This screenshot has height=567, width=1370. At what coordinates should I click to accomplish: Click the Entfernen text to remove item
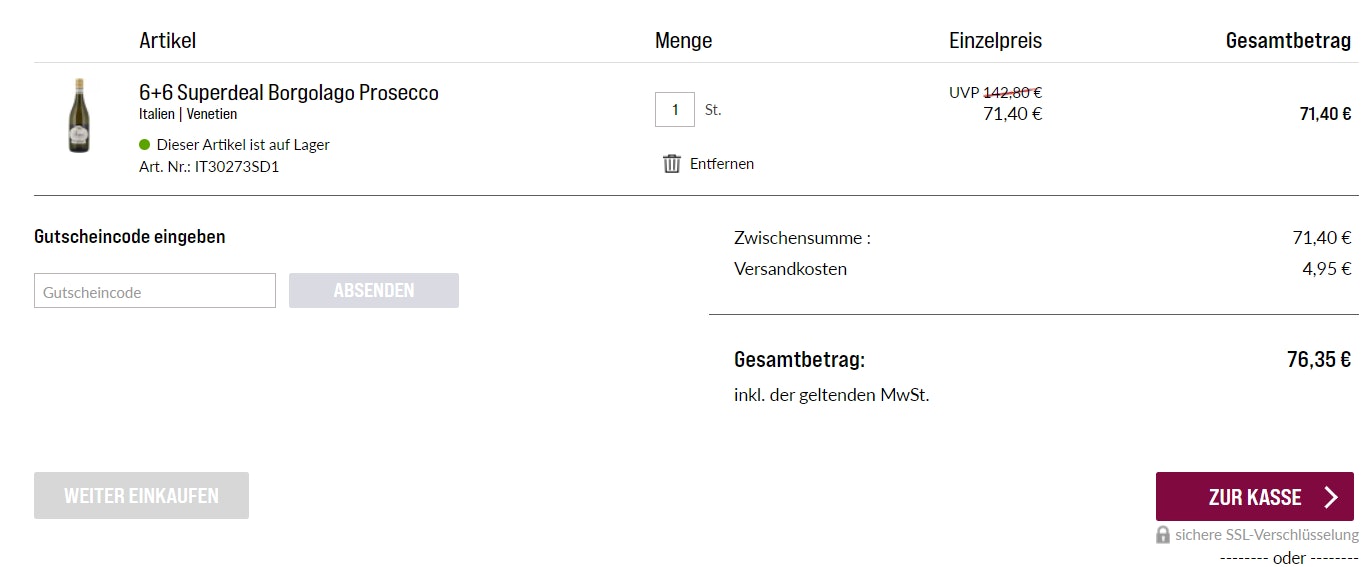tap(721, 163)
